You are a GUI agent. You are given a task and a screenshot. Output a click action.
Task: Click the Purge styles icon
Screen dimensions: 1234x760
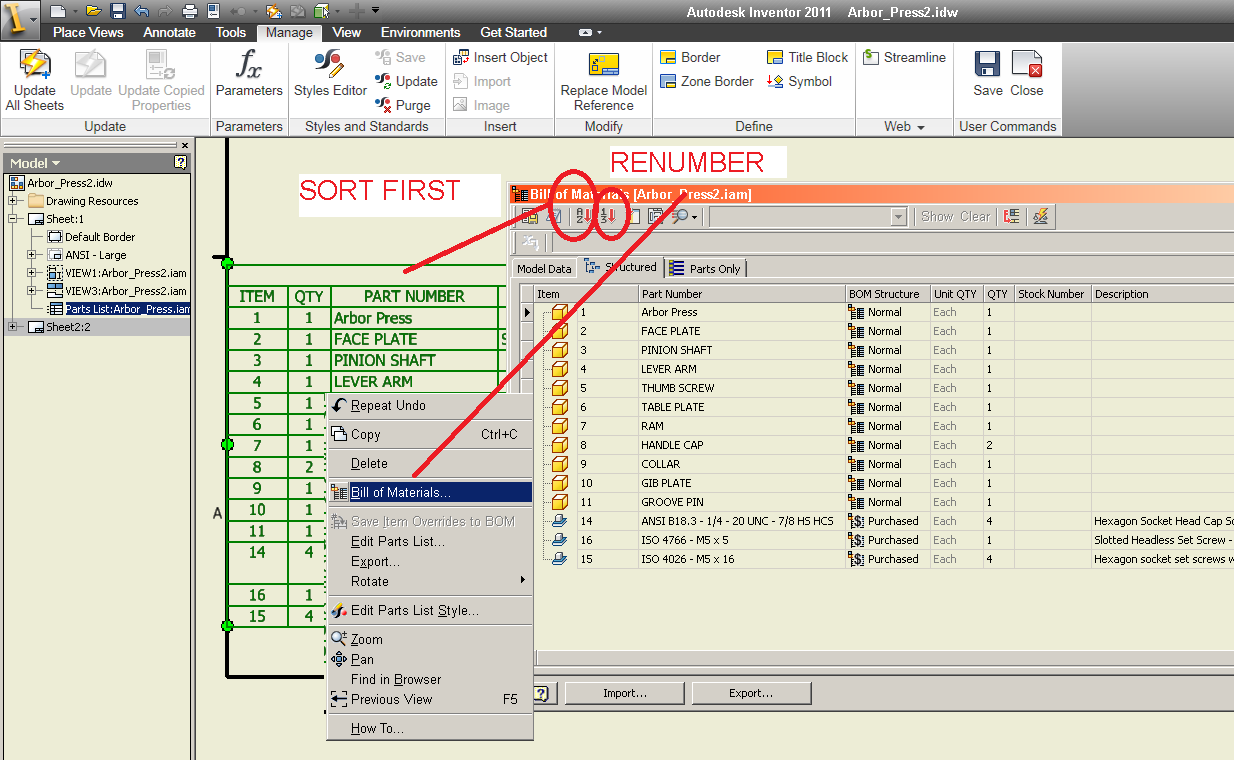383,105
